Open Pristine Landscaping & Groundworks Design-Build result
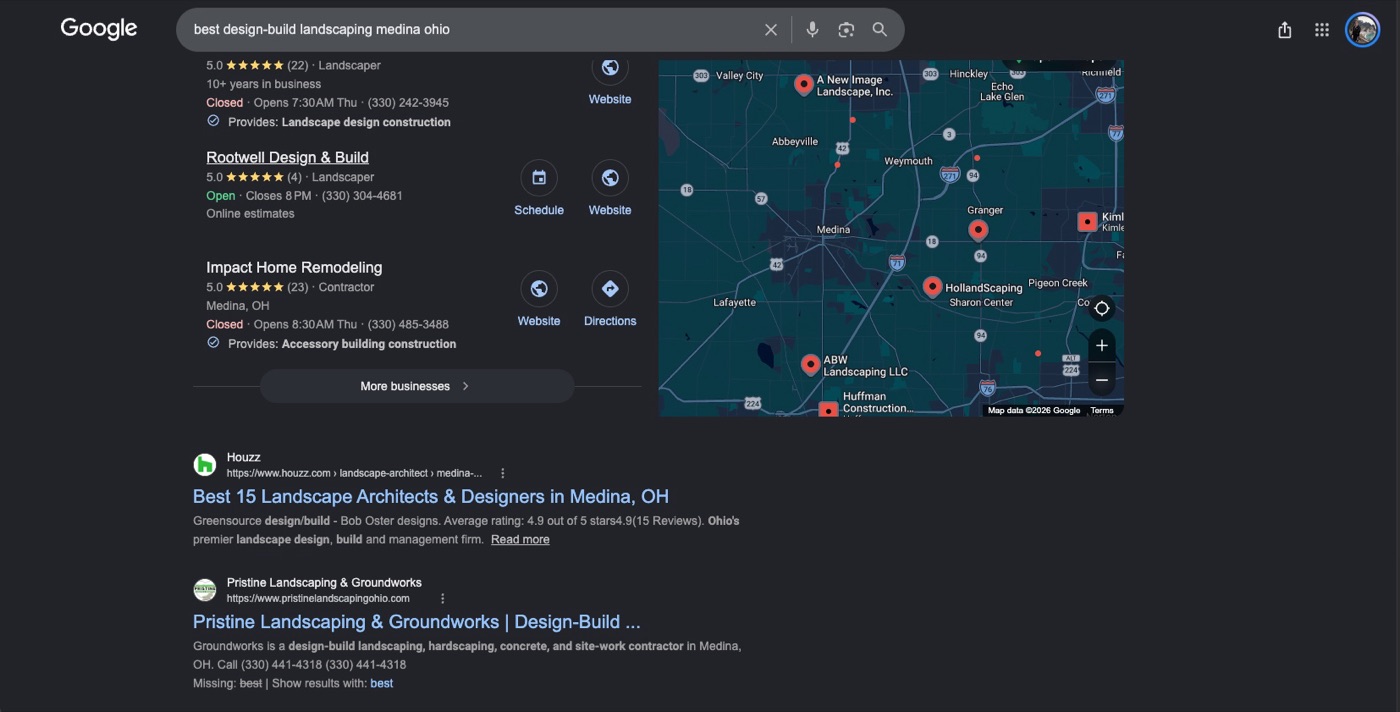The width and height of the screenshot is (1400, 712). click(x=417, y=621)
